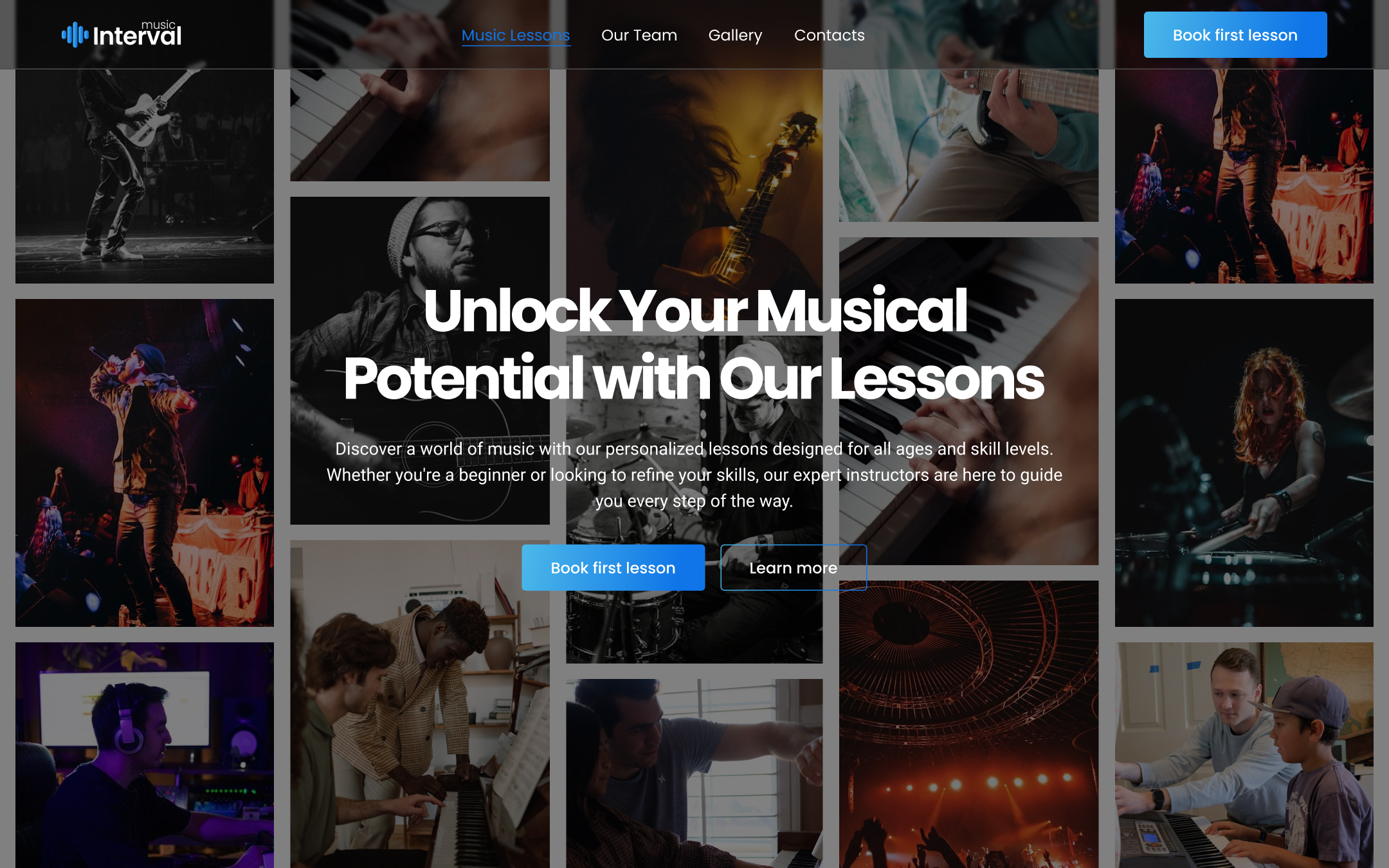Image resolution: width=1389 pixels, height=868 pixels.
Task: Navigate to Contacts
Action: pos(829,35)
